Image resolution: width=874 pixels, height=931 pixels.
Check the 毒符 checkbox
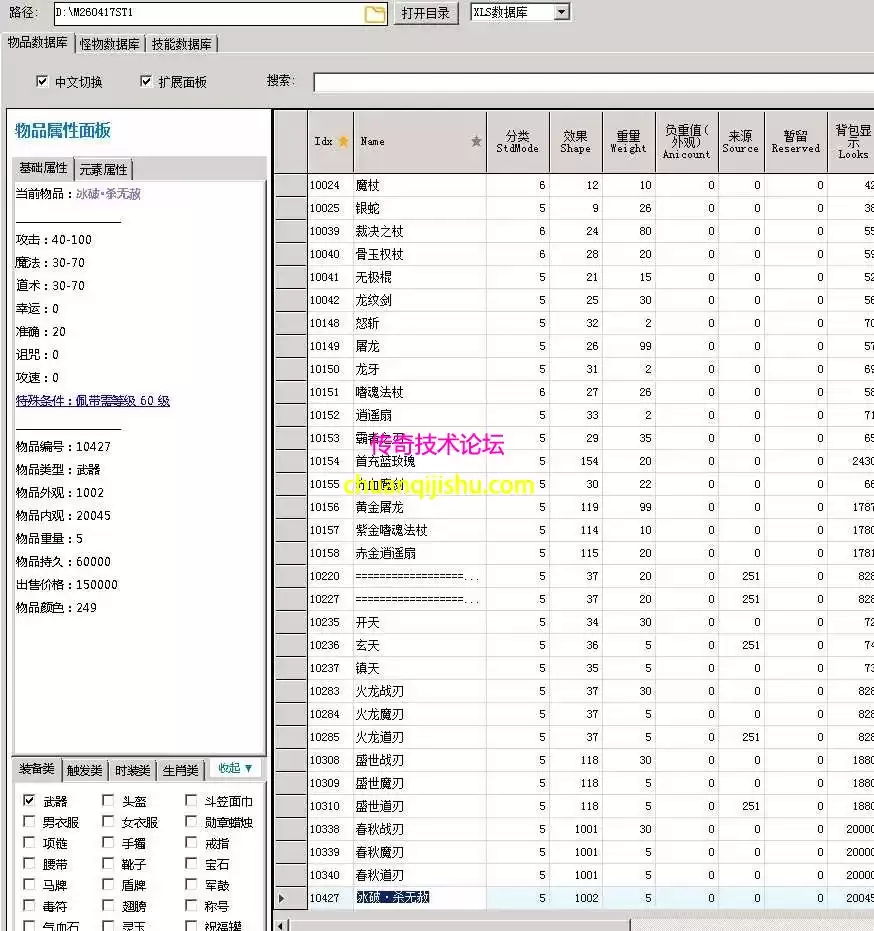tap(28, 905)
